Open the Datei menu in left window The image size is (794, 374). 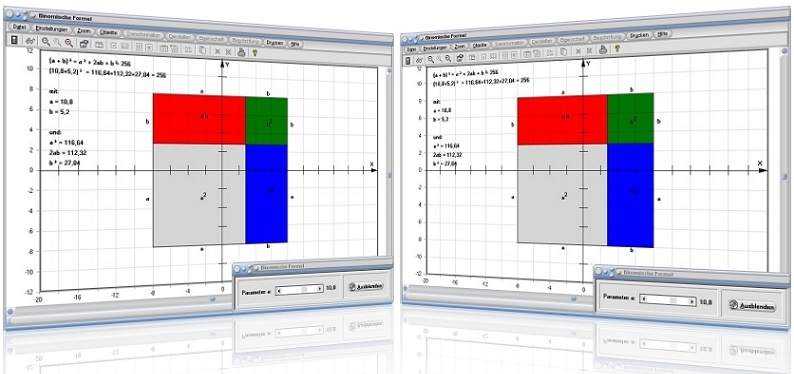pyautogui.click(x=19, y=27)
